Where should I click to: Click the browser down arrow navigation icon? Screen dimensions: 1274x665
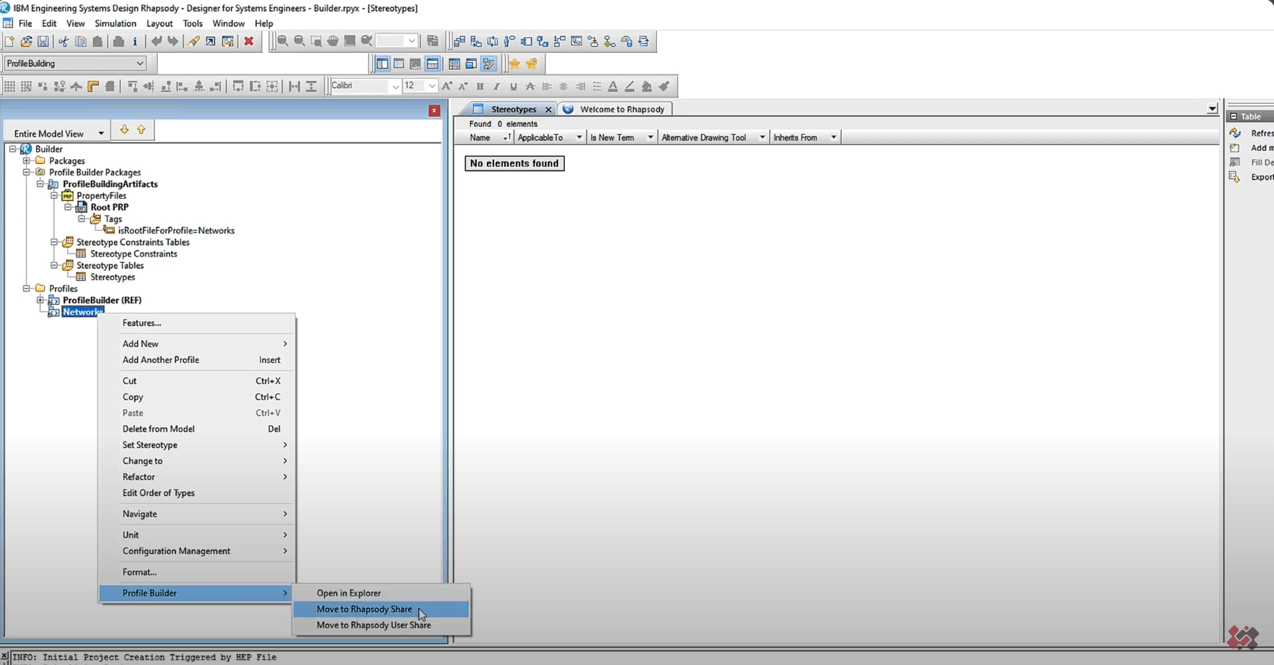[124, 130]
